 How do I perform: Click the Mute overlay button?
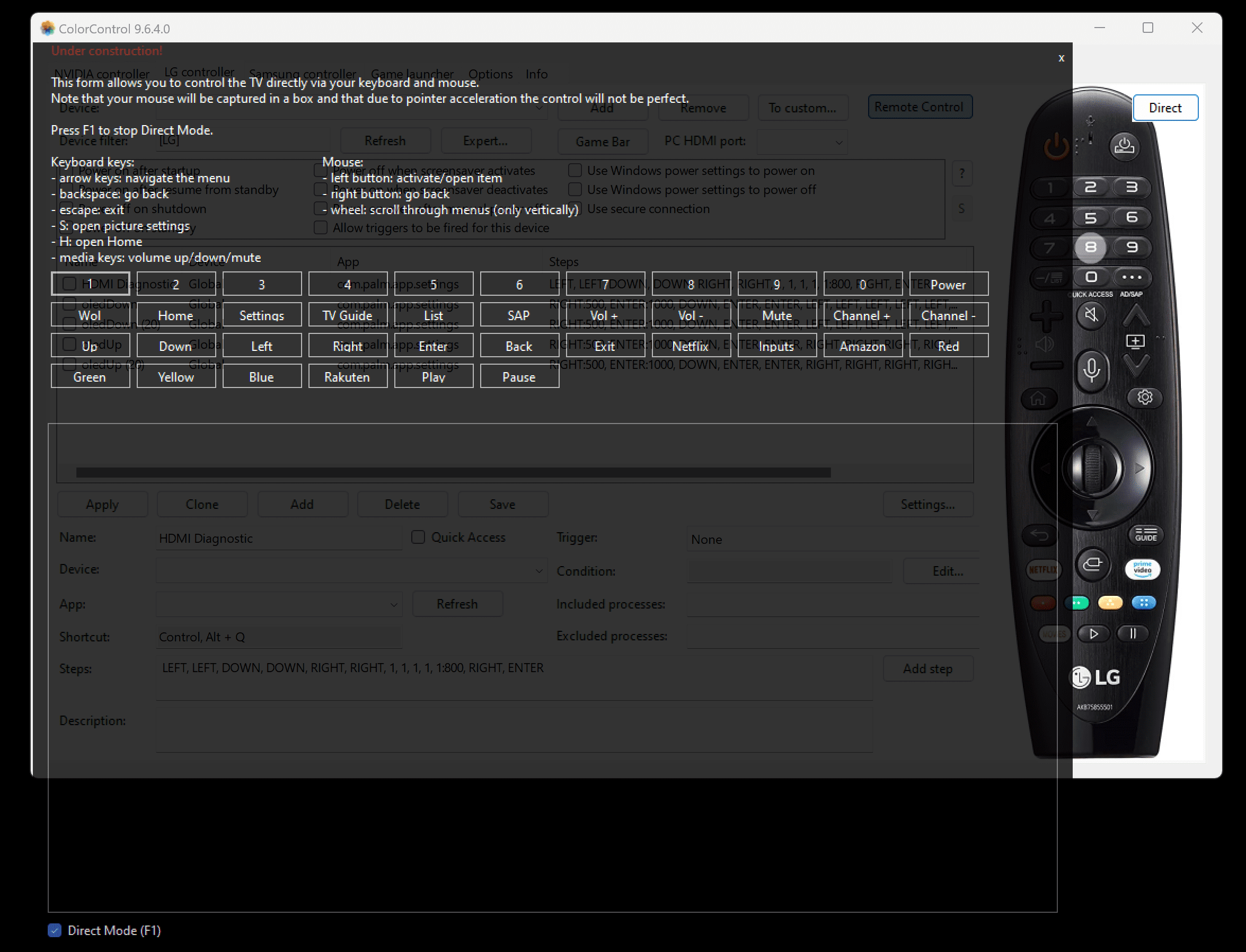pos(777,315)
